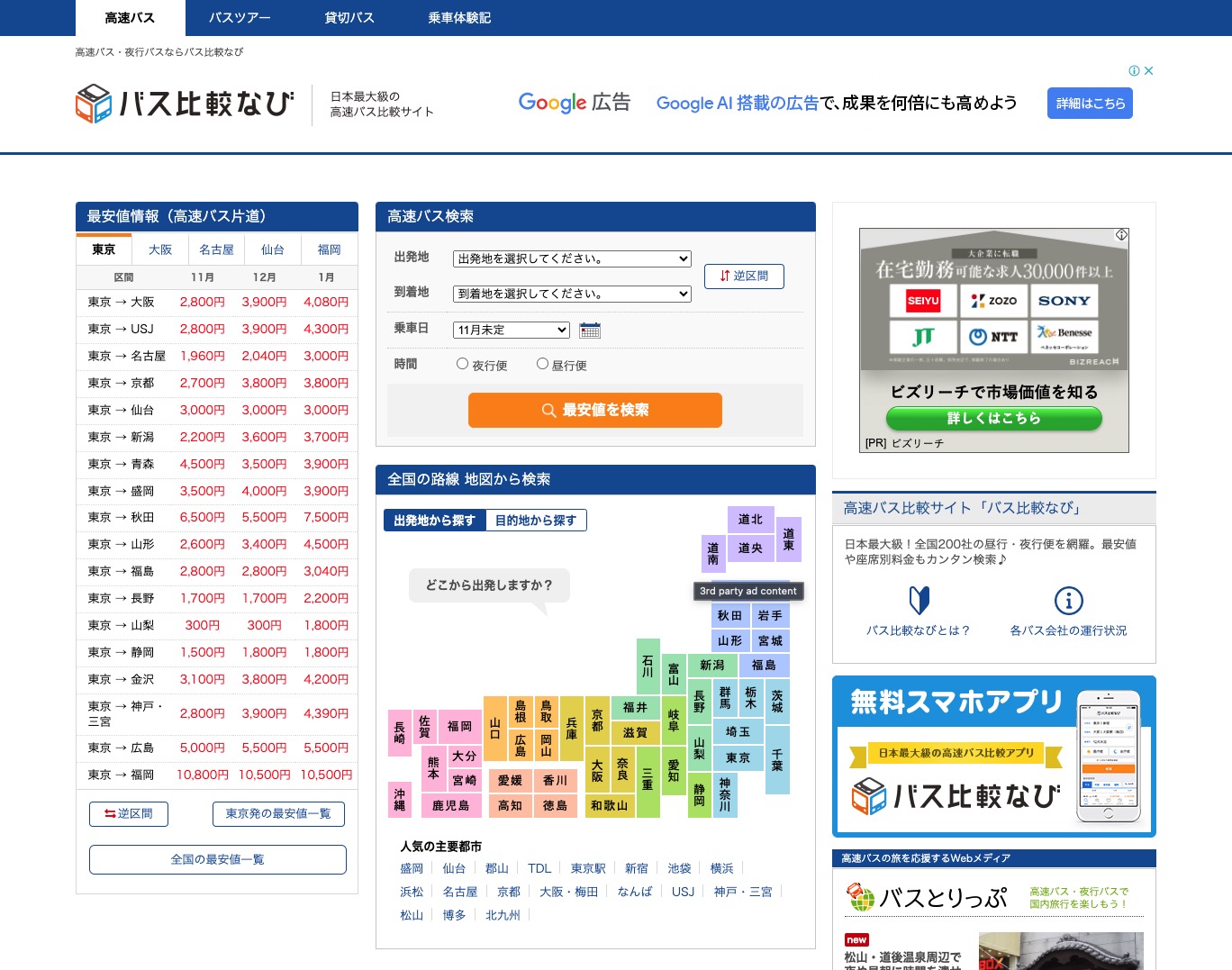This screenshot has height=970, width=1232.
Task: Click the ad info icon in banner
Action: coord(1134,70)
